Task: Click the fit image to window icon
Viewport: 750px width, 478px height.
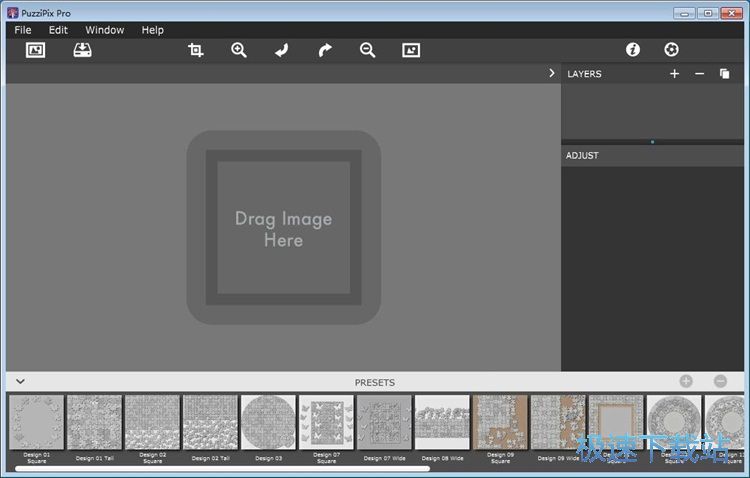Action: tap(411, 50)
